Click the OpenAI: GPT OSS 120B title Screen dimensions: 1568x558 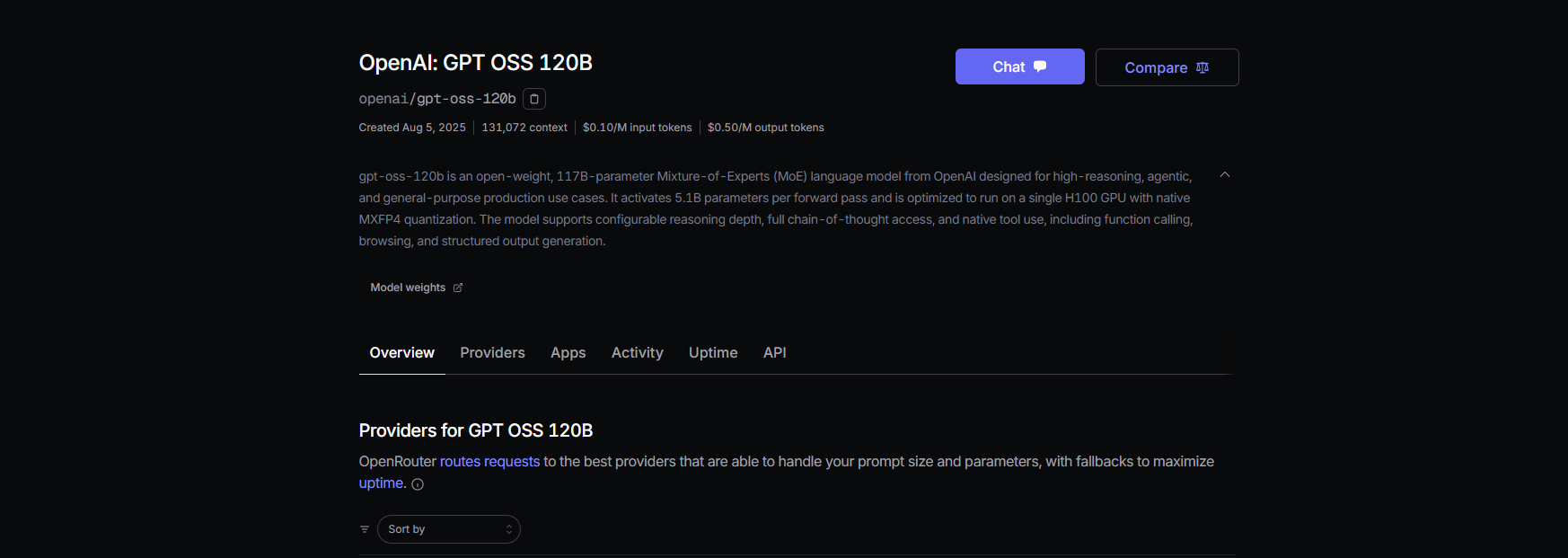click(476, 63)
